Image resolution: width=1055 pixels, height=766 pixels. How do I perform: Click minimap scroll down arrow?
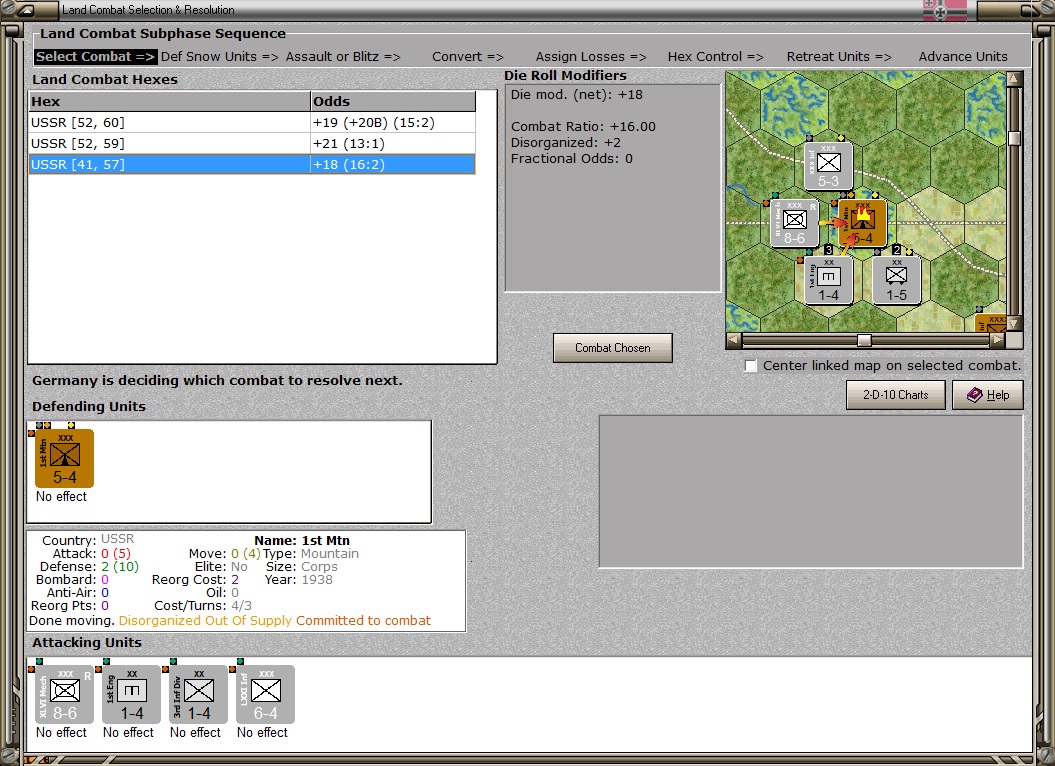[x=1014, y=324]
